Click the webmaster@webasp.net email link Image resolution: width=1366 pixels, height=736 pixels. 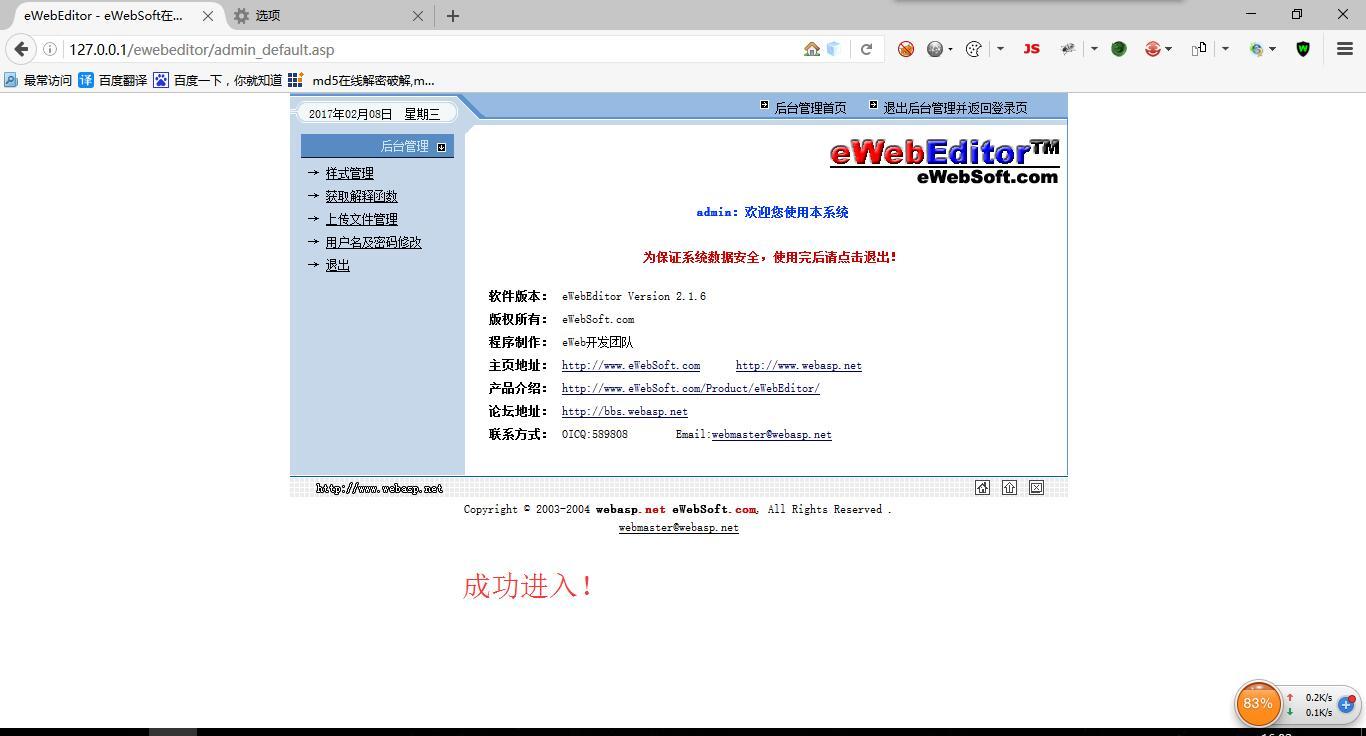(x=678, y=527)
